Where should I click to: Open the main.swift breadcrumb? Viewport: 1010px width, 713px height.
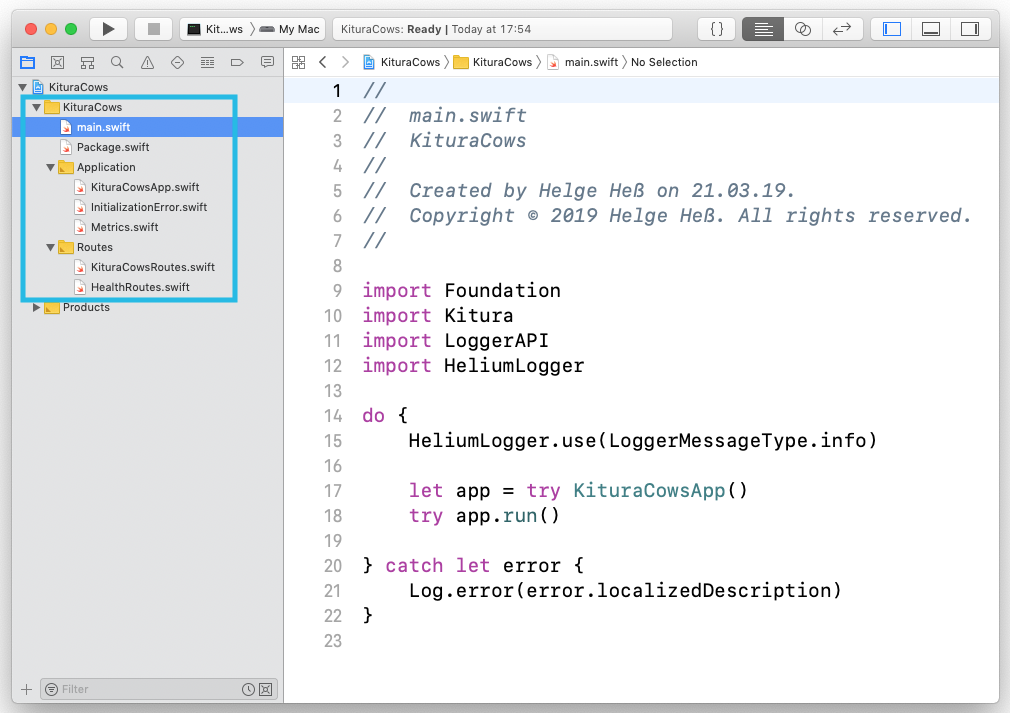583,62
